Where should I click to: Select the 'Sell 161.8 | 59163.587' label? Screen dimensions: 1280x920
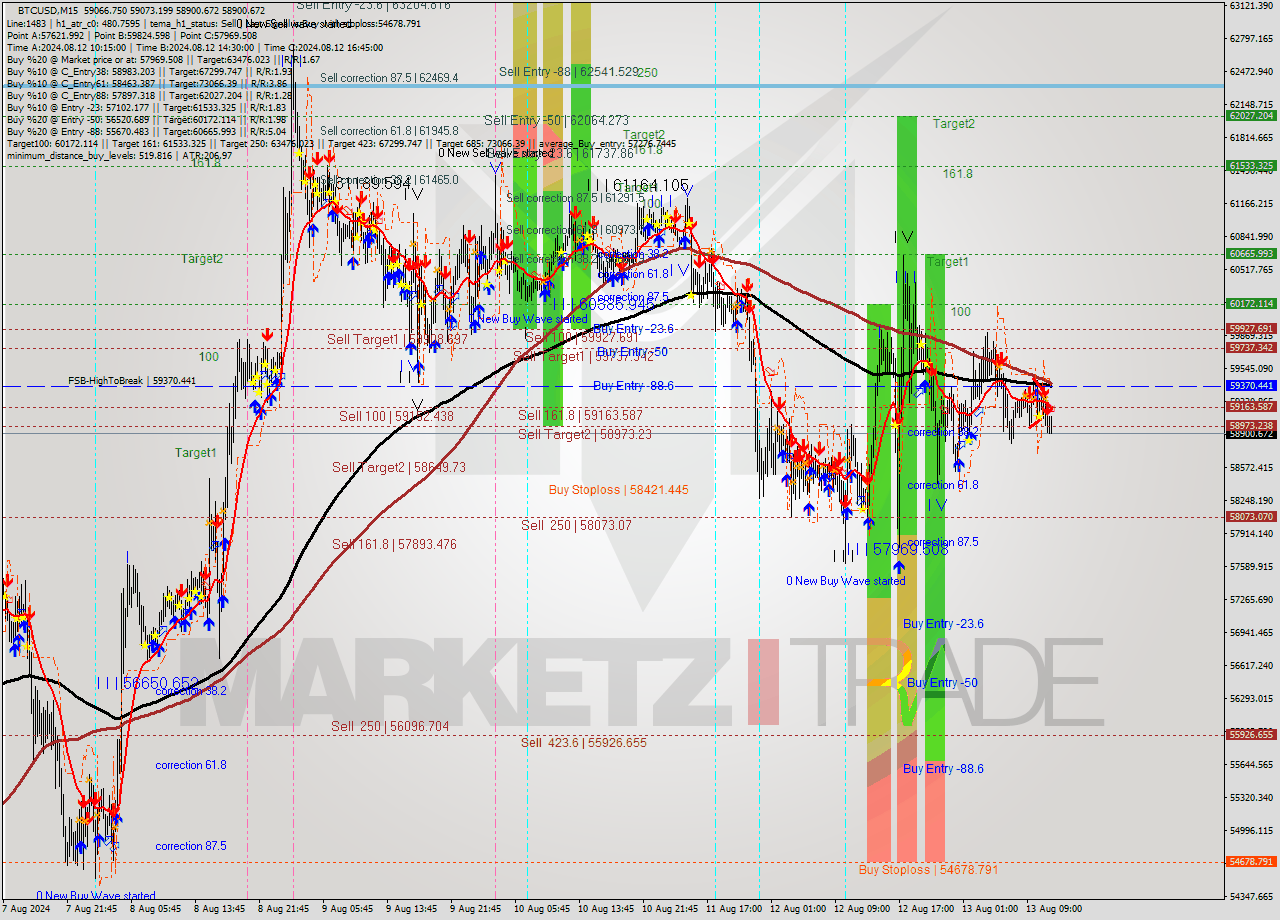(x=580, y=415)
